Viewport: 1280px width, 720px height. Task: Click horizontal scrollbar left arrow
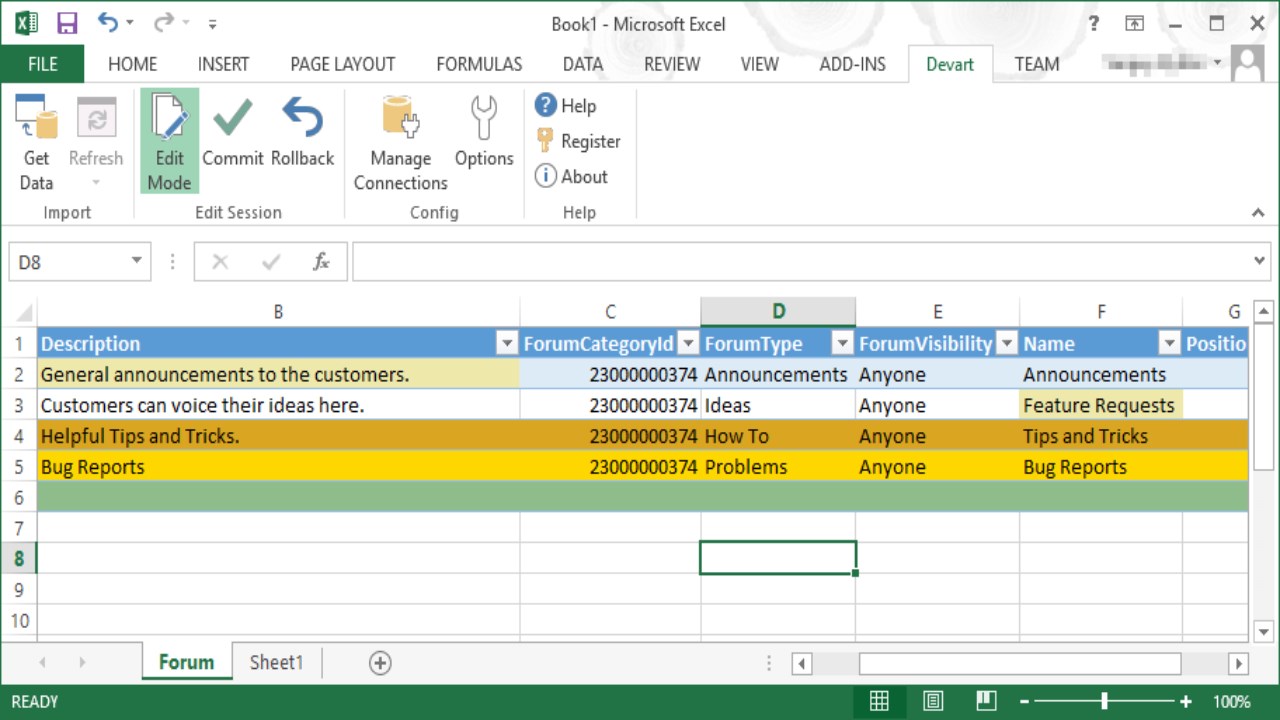[802, 663]
